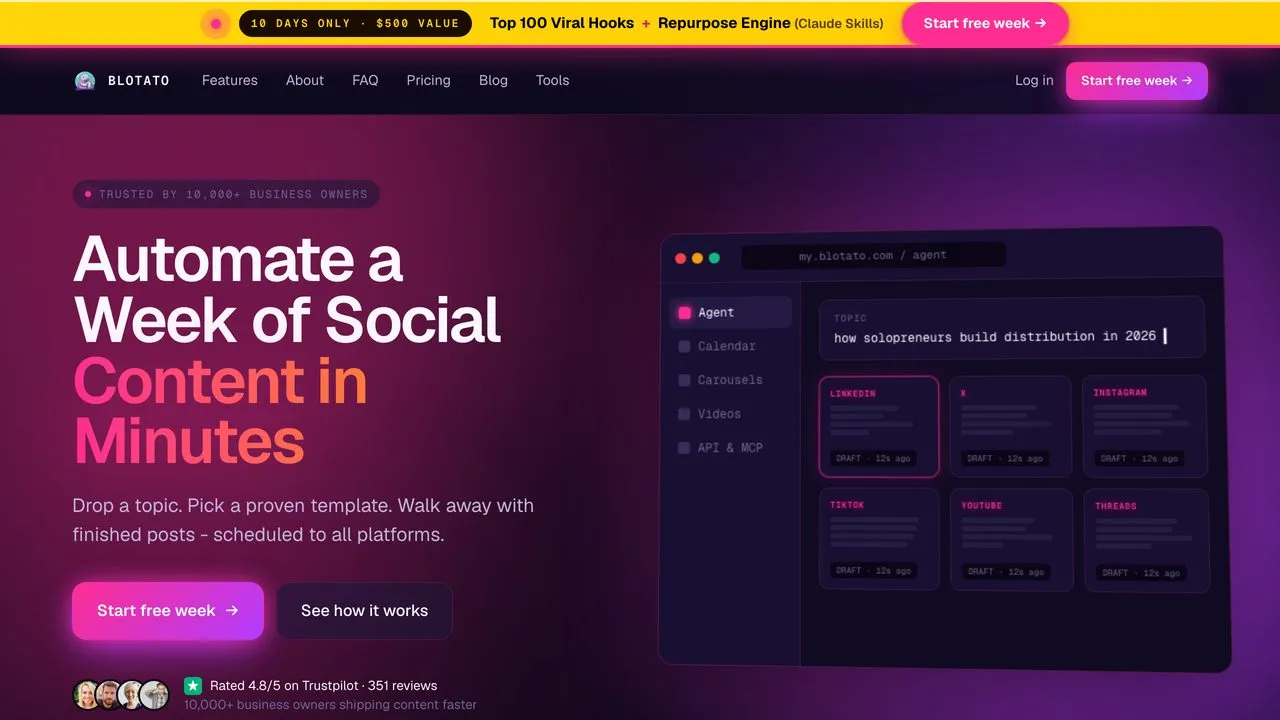Image resolution: width=1280 pixels, height=720 pixels.
Task: Select API & MCP in the mockup sidebar
Action: (x=731, y=448)
